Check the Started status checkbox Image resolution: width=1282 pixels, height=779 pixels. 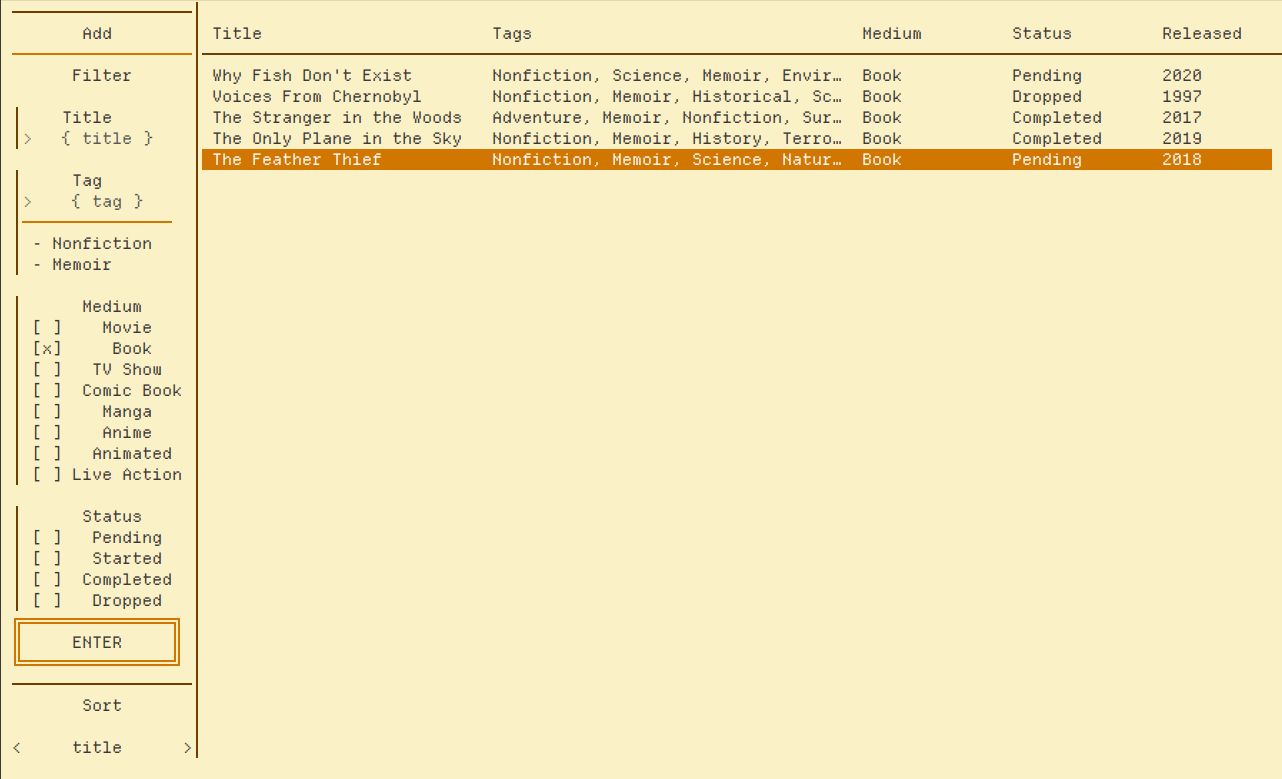click(x=47, y=558)
